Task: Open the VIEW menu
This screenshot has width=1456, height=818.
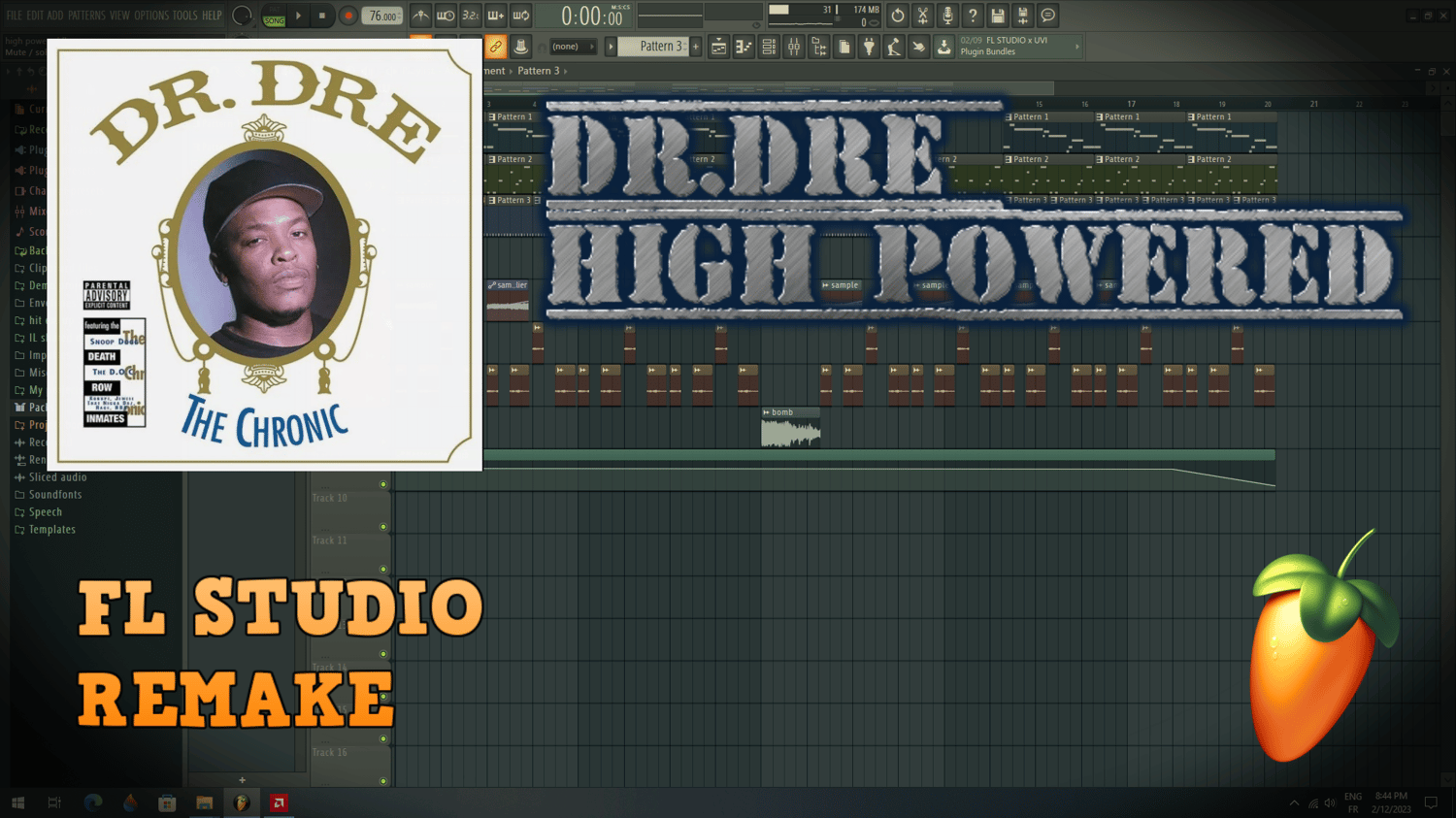Action: 119,16
